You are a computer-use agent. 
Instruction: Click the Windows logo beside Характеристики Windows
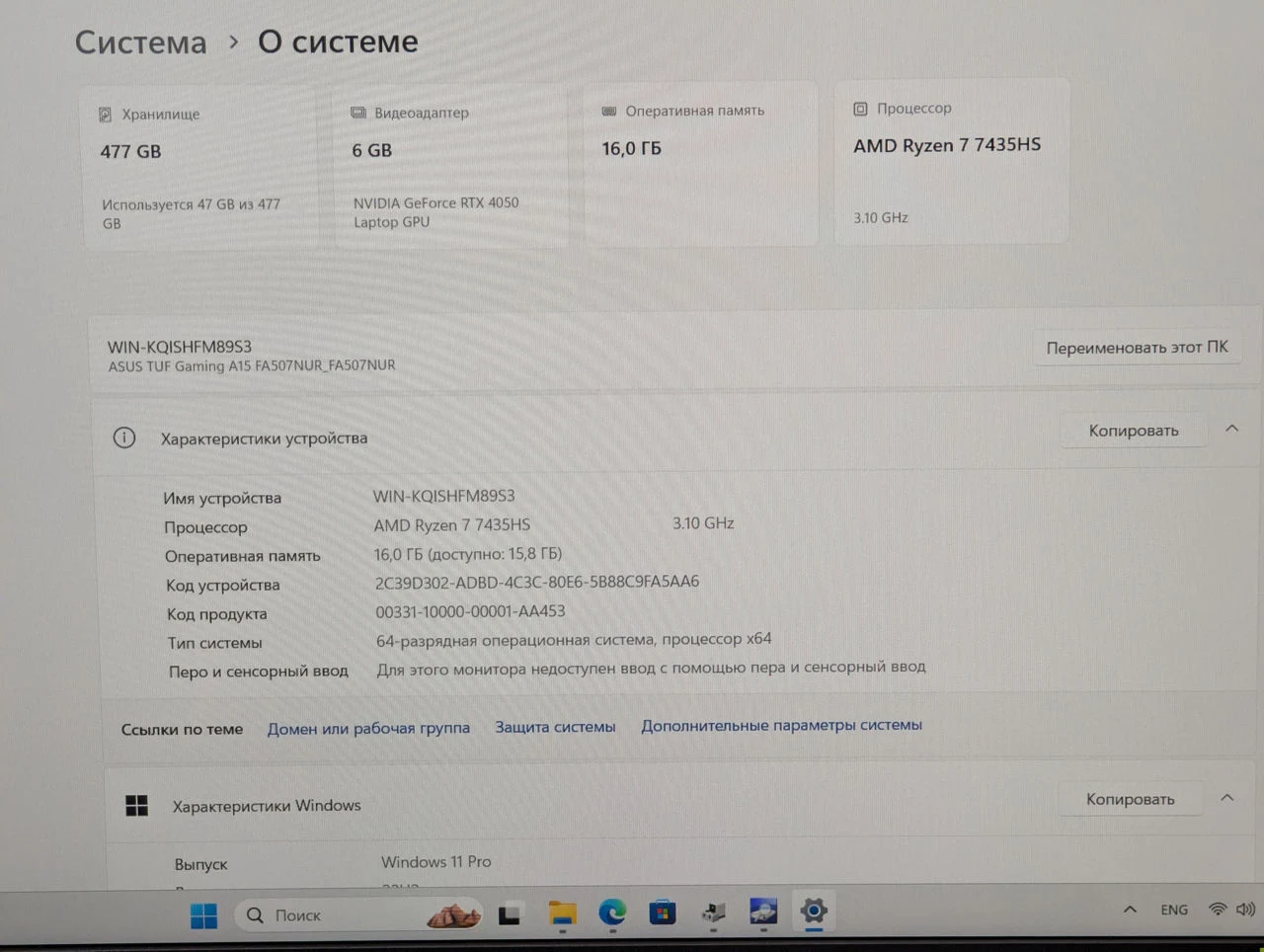(136, 806)
